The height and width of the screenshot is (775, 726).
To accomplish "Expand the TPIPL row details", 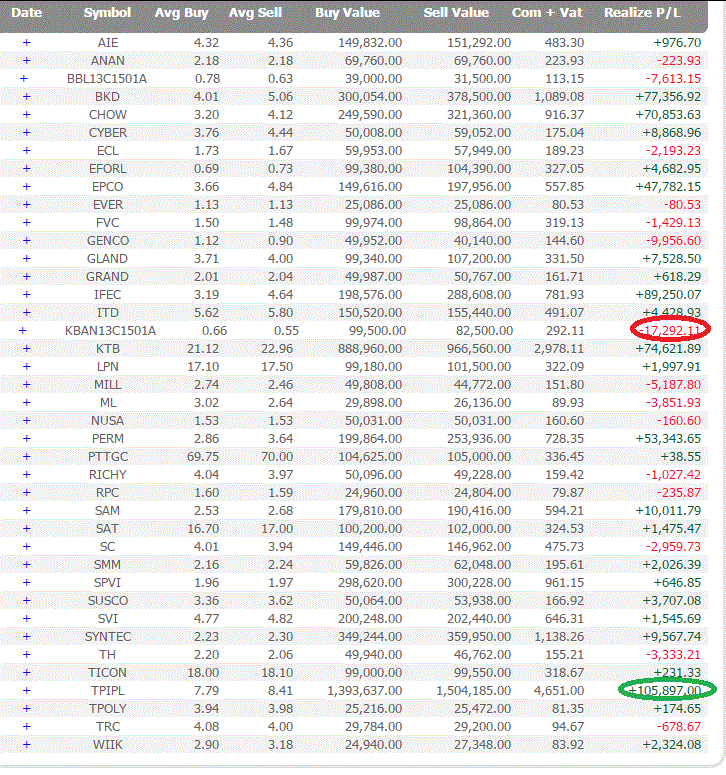I will pos(27,690).
